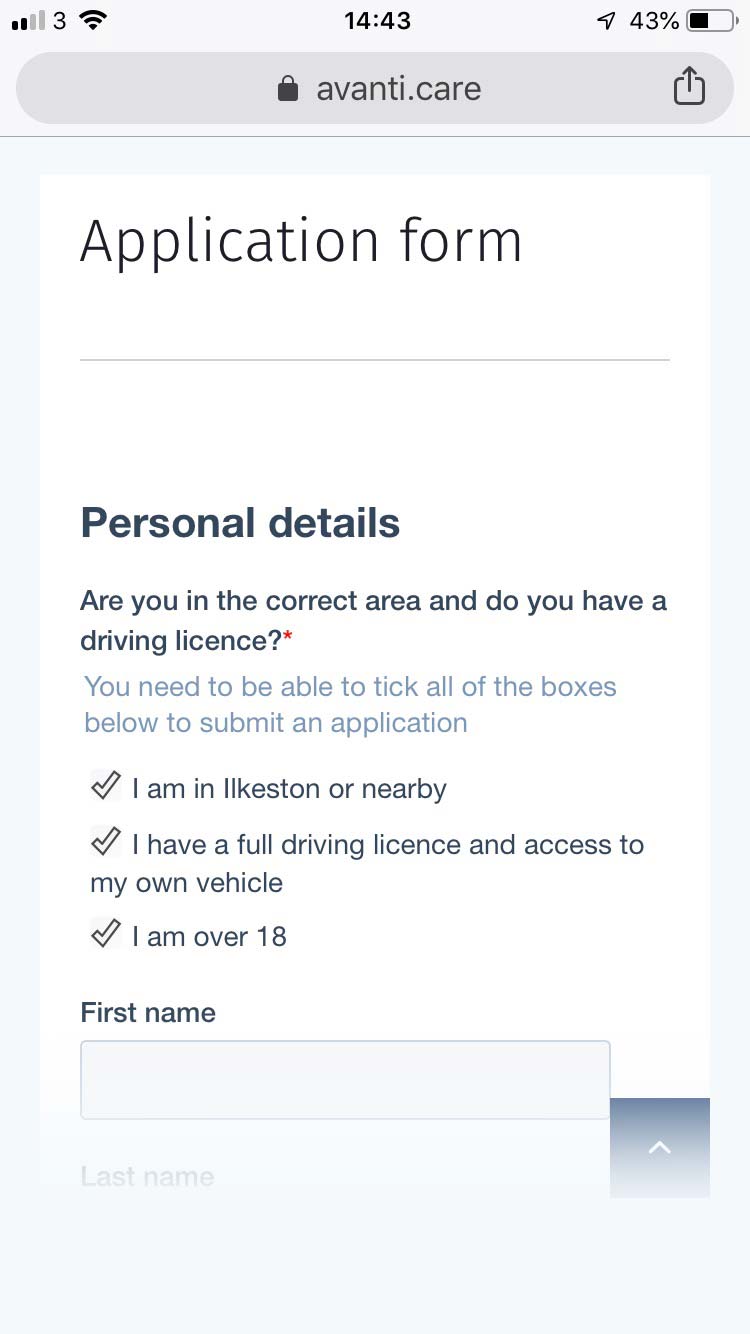Click the padlock icon beside avanti.care
750x1334 pixels.
point(288,89)
